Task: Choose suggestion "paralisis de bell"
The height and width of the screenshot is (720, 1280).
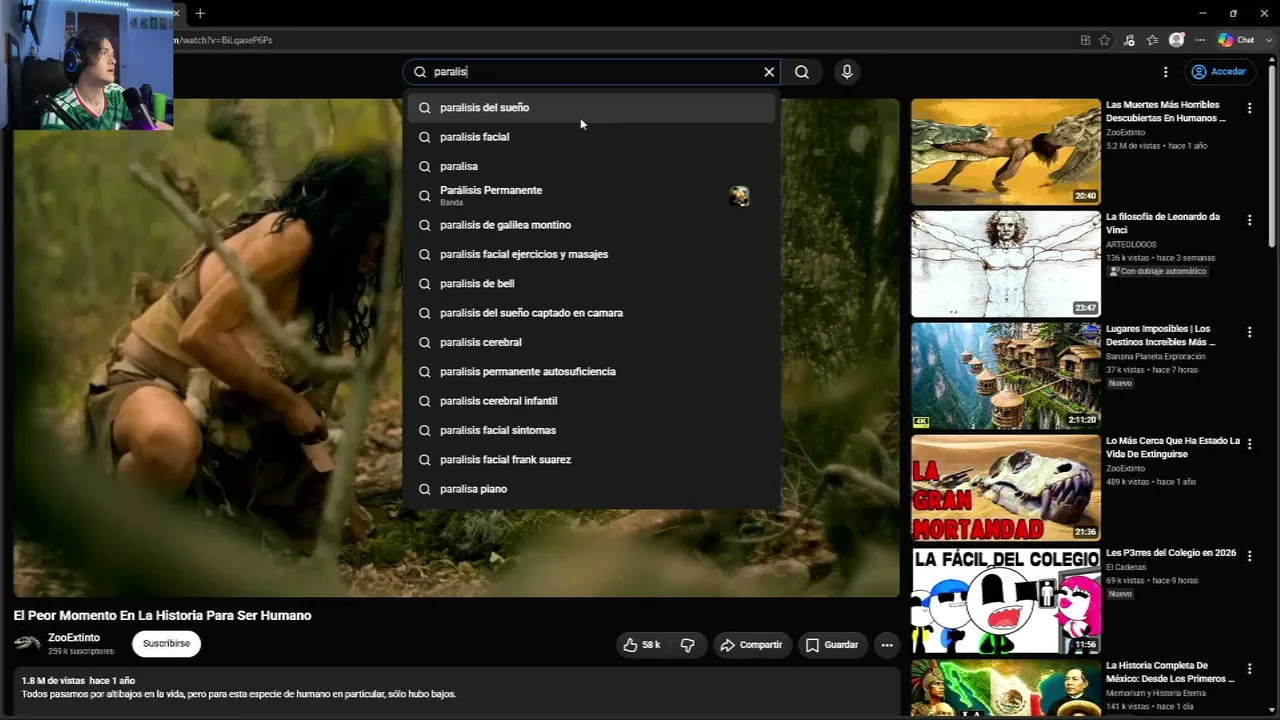Action: click(591, 284)
